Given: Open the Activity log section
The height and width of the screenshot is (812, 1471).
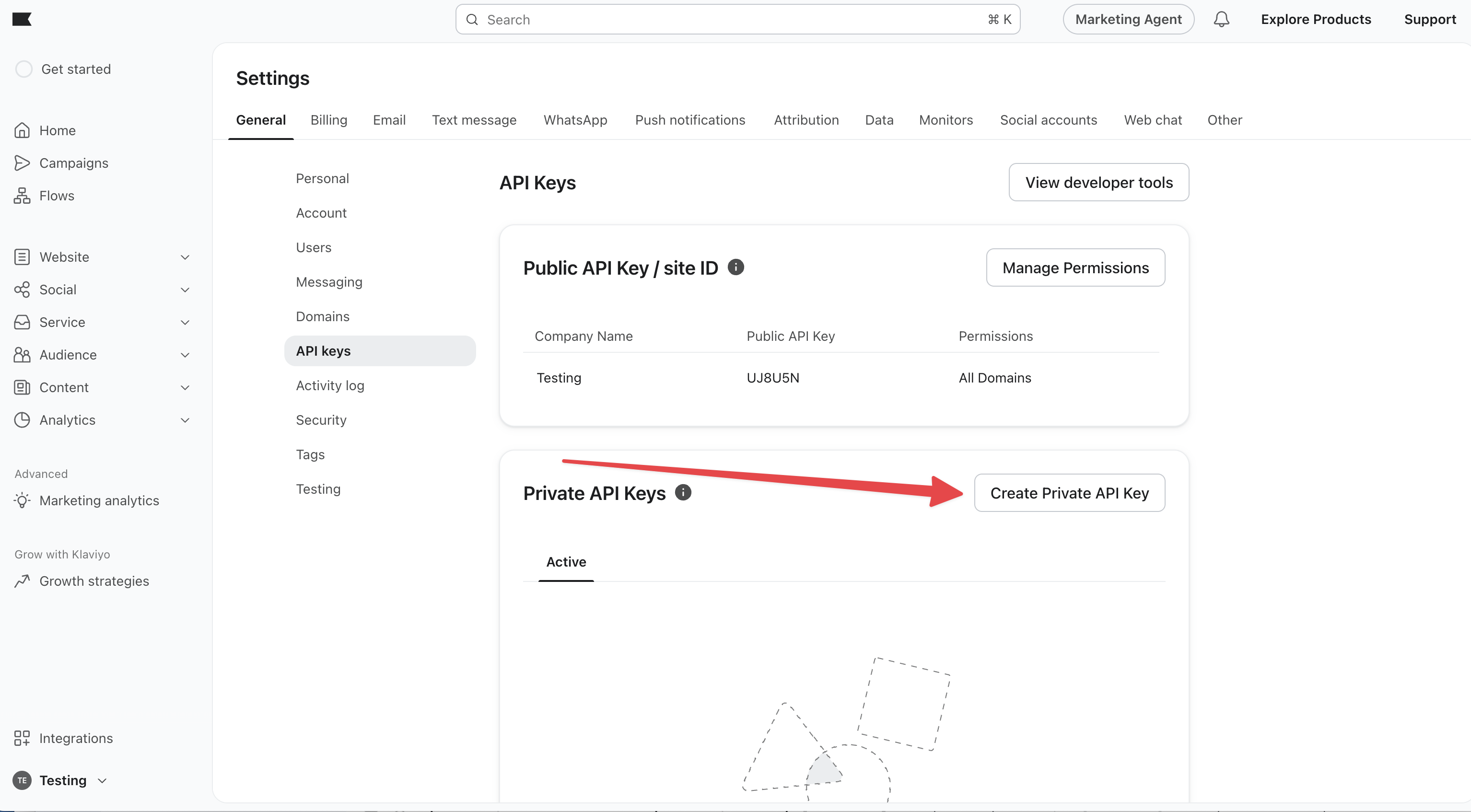Looking at the screenshot, I should pos(330,385).
